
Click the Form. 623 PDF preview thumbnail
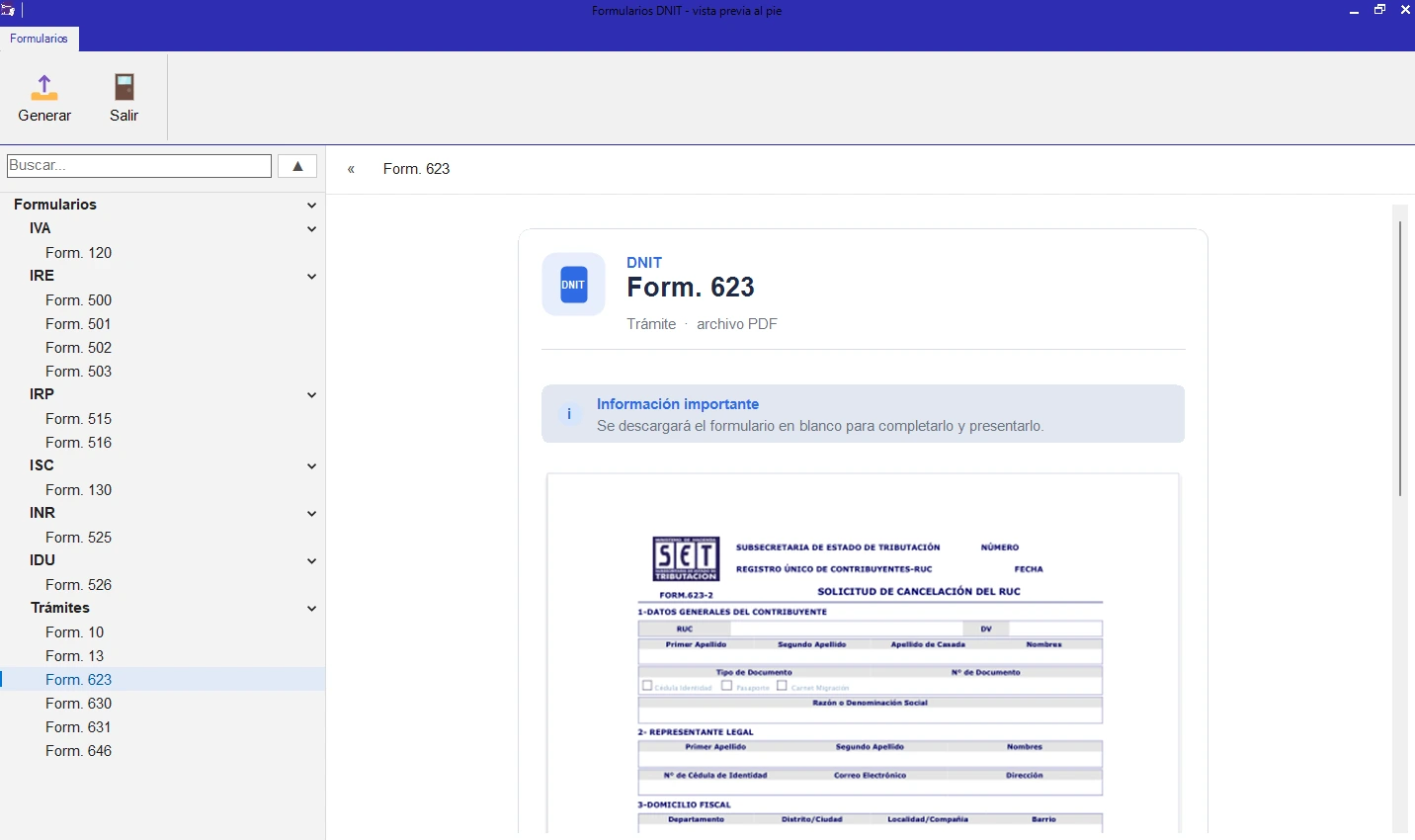[864, 653]
